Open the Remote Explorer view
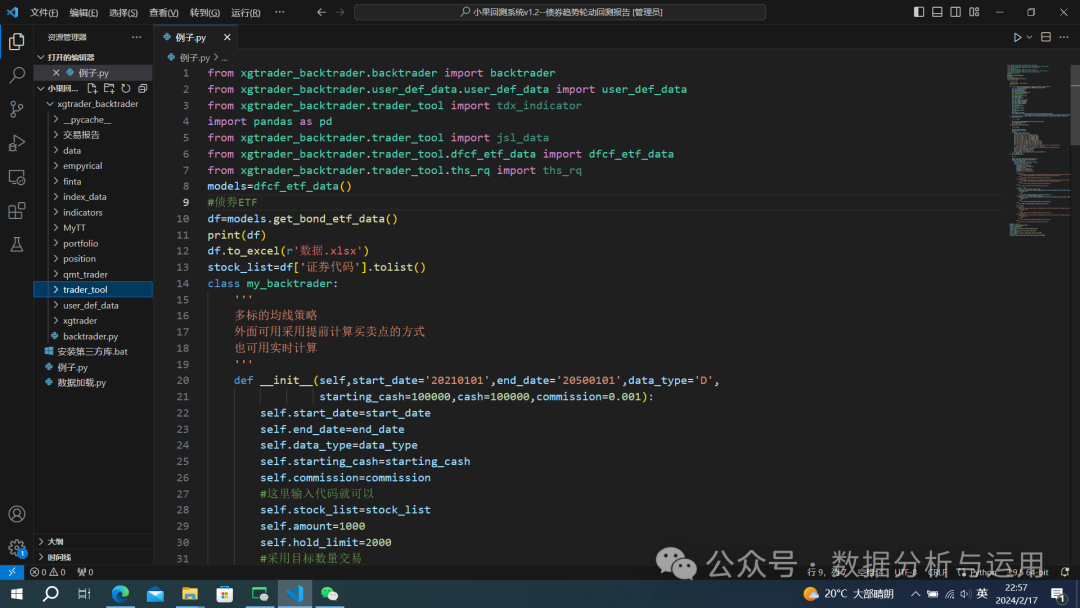This screenshot has width=1080, height=608. coord(17,177)
